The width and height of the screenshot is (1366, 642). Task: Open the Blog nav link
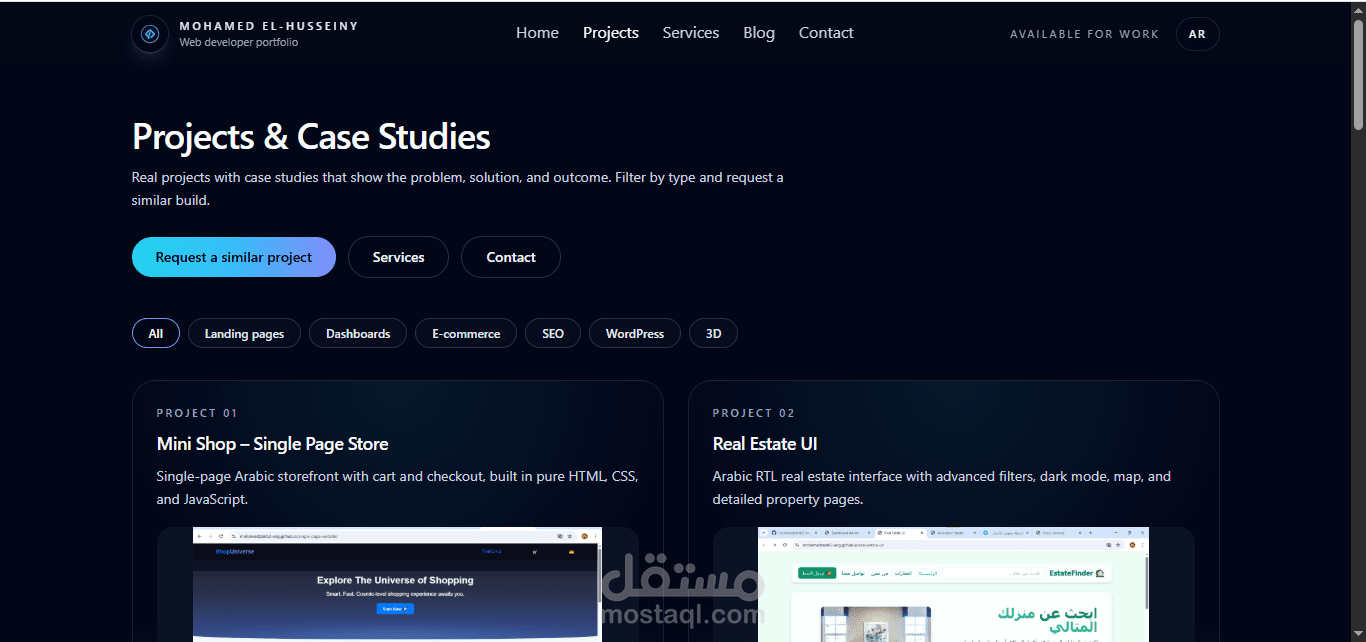[x=759, y=33]
